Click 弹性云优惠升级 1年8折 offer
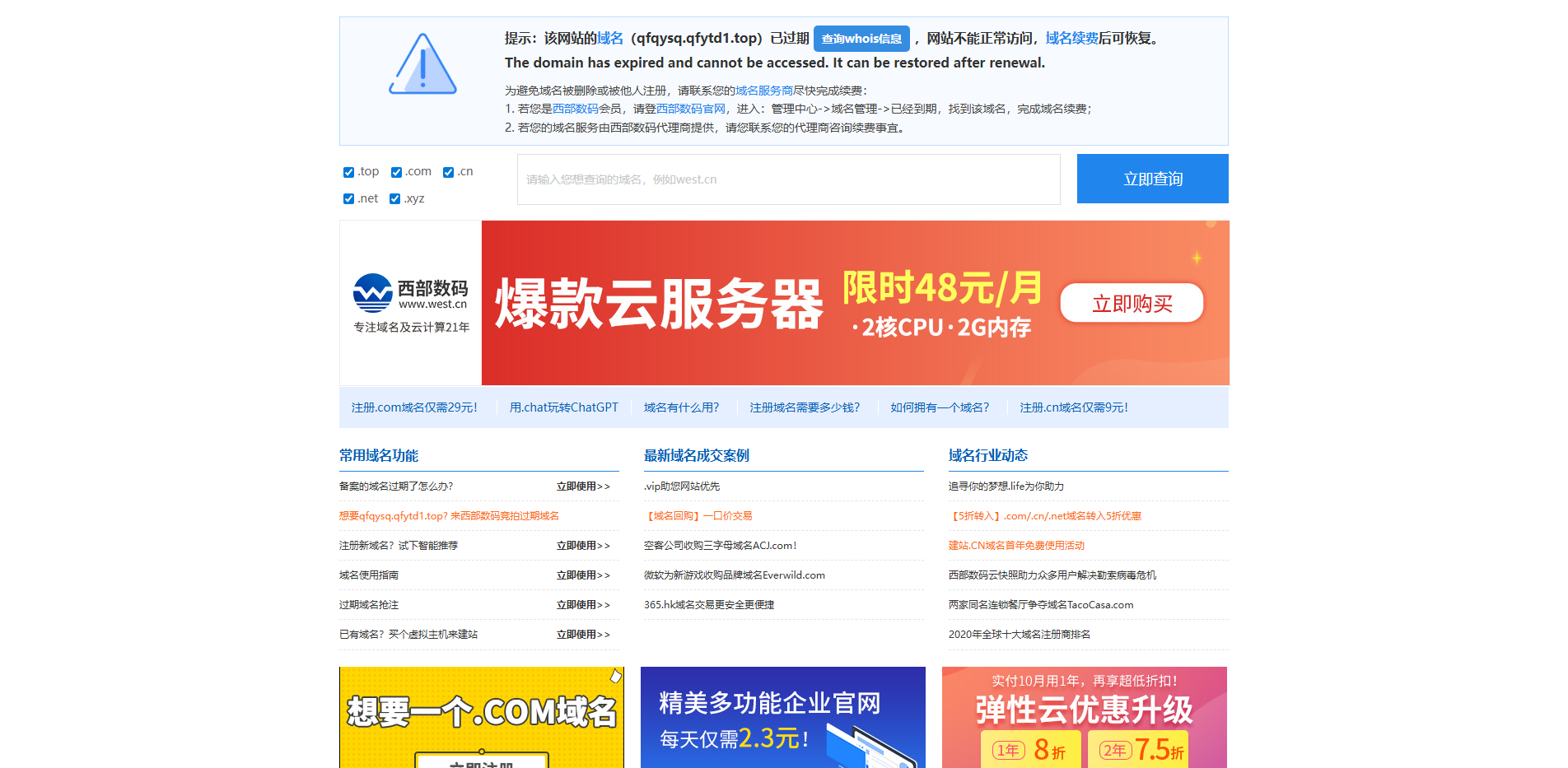Screen dimensions: 1568x768 click(1030, 749)
